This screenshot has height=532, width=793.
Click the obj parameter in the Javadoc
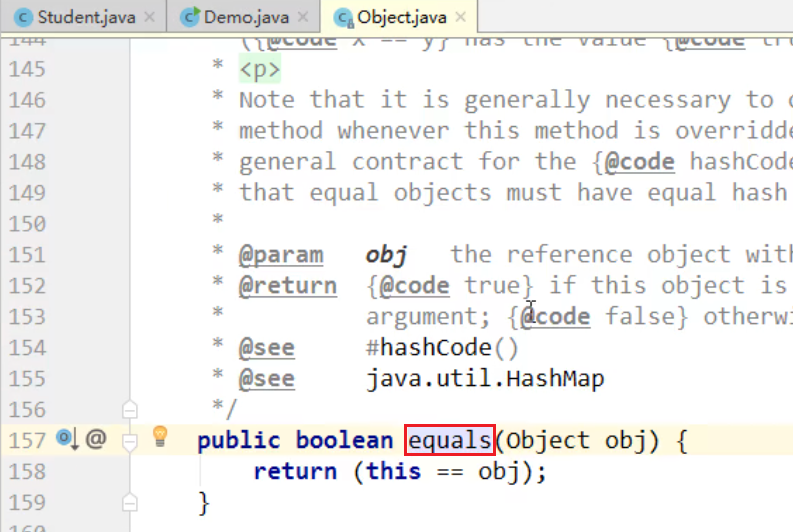click(387, 255)
